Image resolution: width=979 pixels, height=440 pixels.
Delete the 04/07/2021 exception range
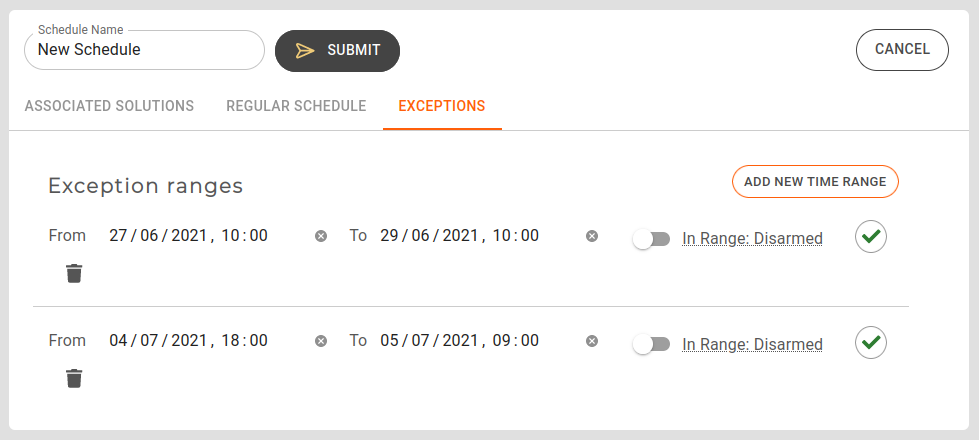click(x=74, y=378)
